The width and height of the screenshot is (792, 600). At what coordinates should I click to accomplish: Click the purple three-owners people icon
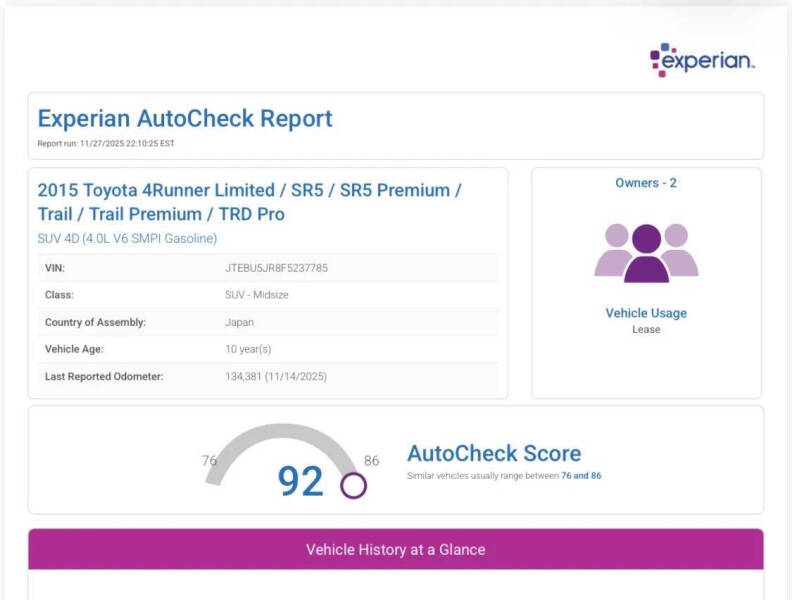click(646, 252)
